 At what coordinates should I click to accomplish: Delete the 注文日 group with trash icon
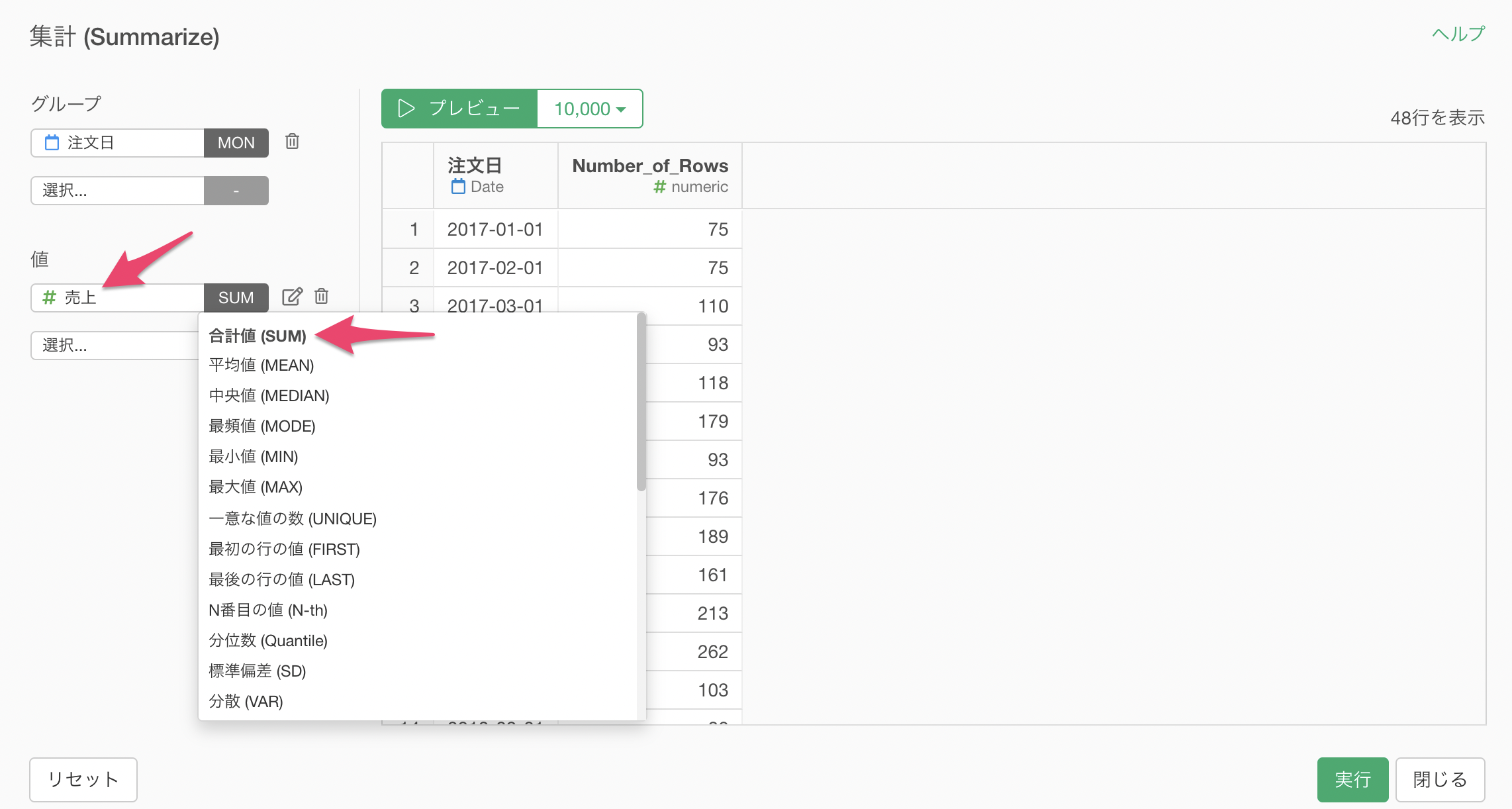[292, 142]
